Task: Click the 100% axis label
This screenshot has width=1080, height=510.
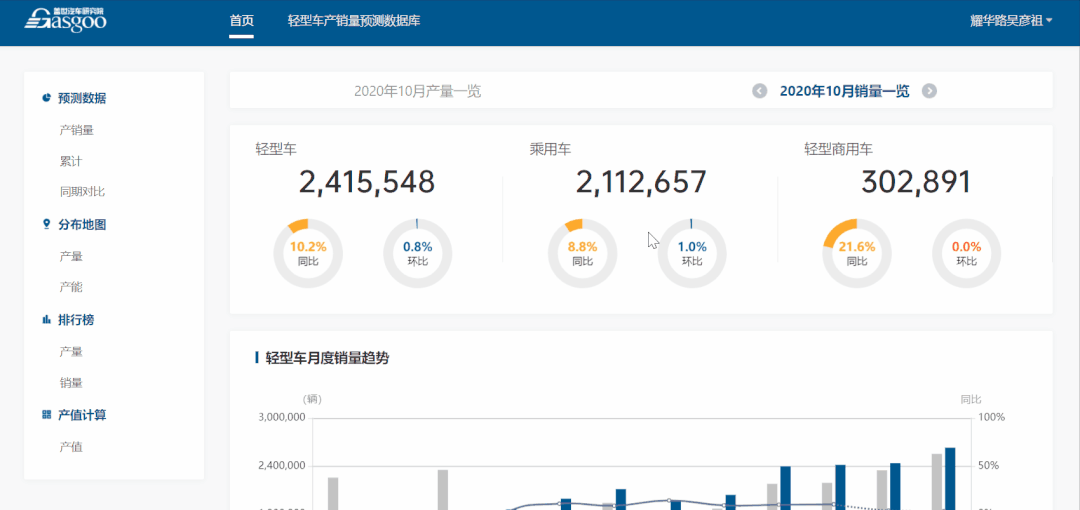Action: [992, 418]
